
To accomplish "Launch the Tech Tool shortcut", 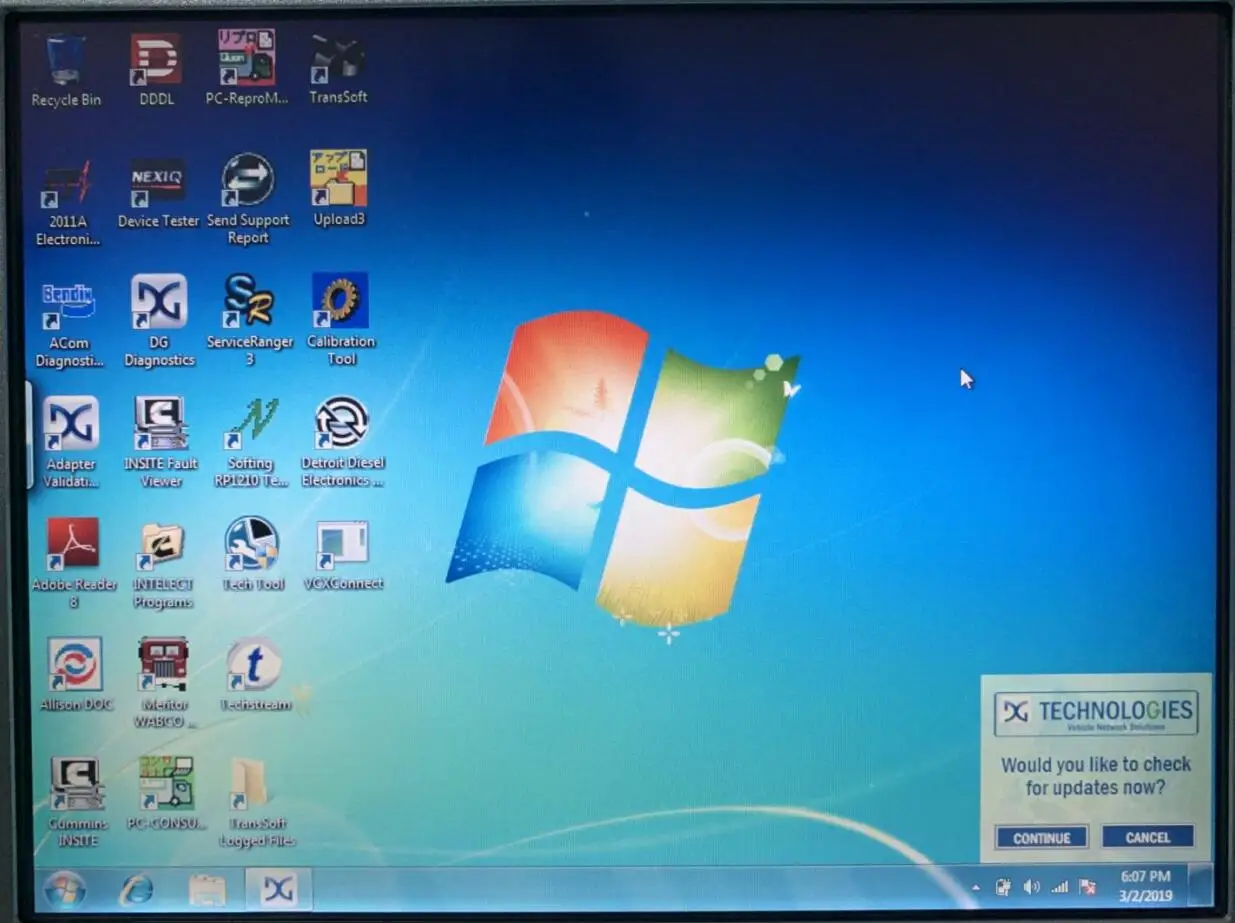I will tap(252, 554).
